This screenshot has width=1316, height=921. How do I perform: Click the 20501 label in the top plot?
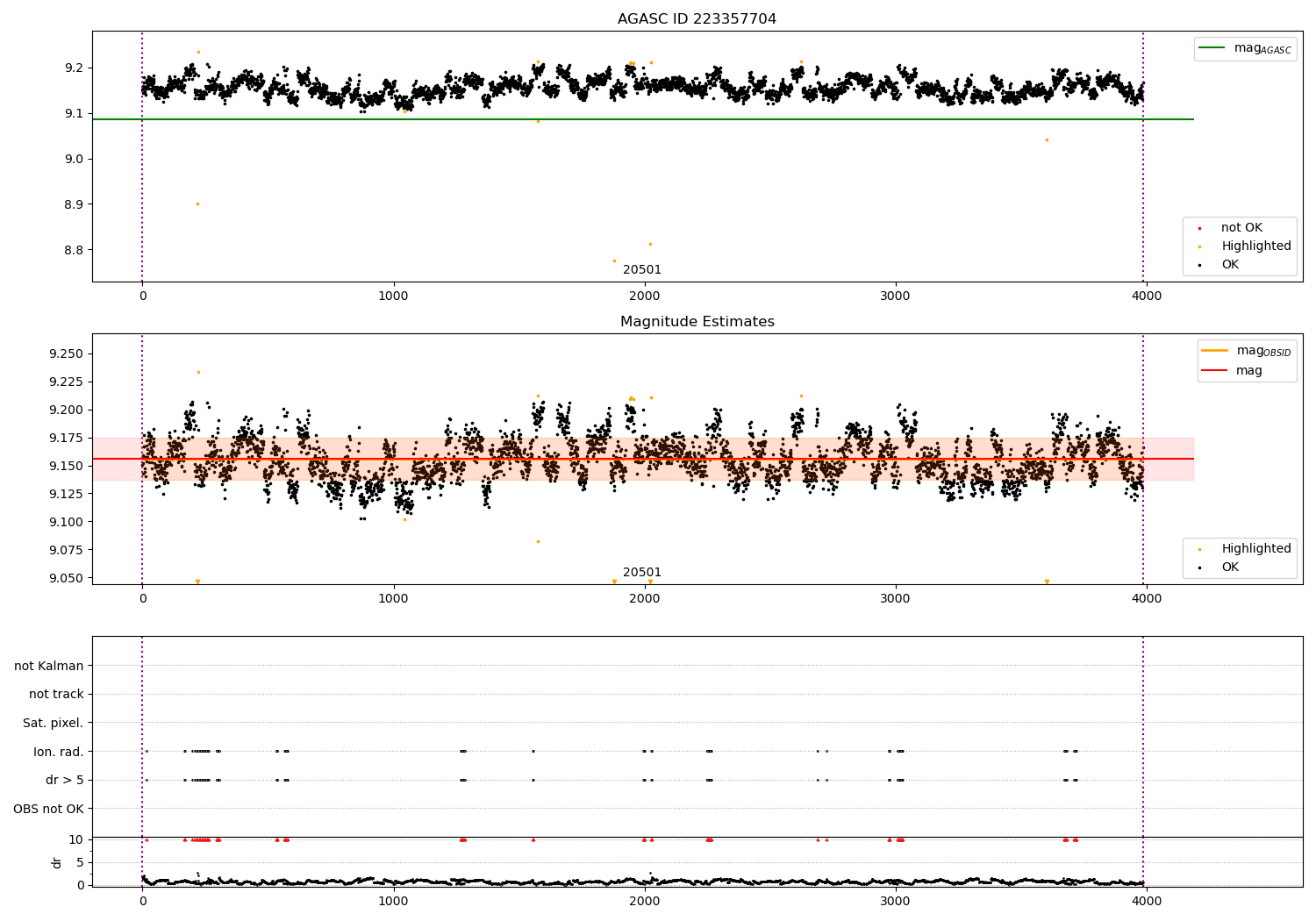click(642, 270)
